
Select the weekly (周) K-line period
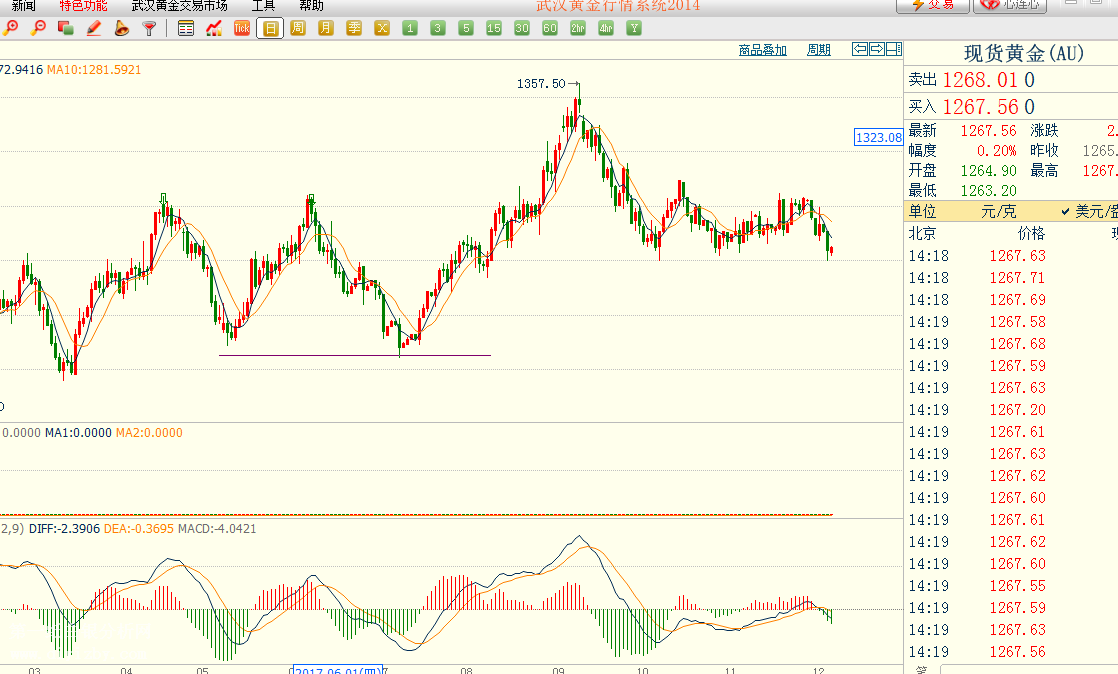click(x=298, y=28)
